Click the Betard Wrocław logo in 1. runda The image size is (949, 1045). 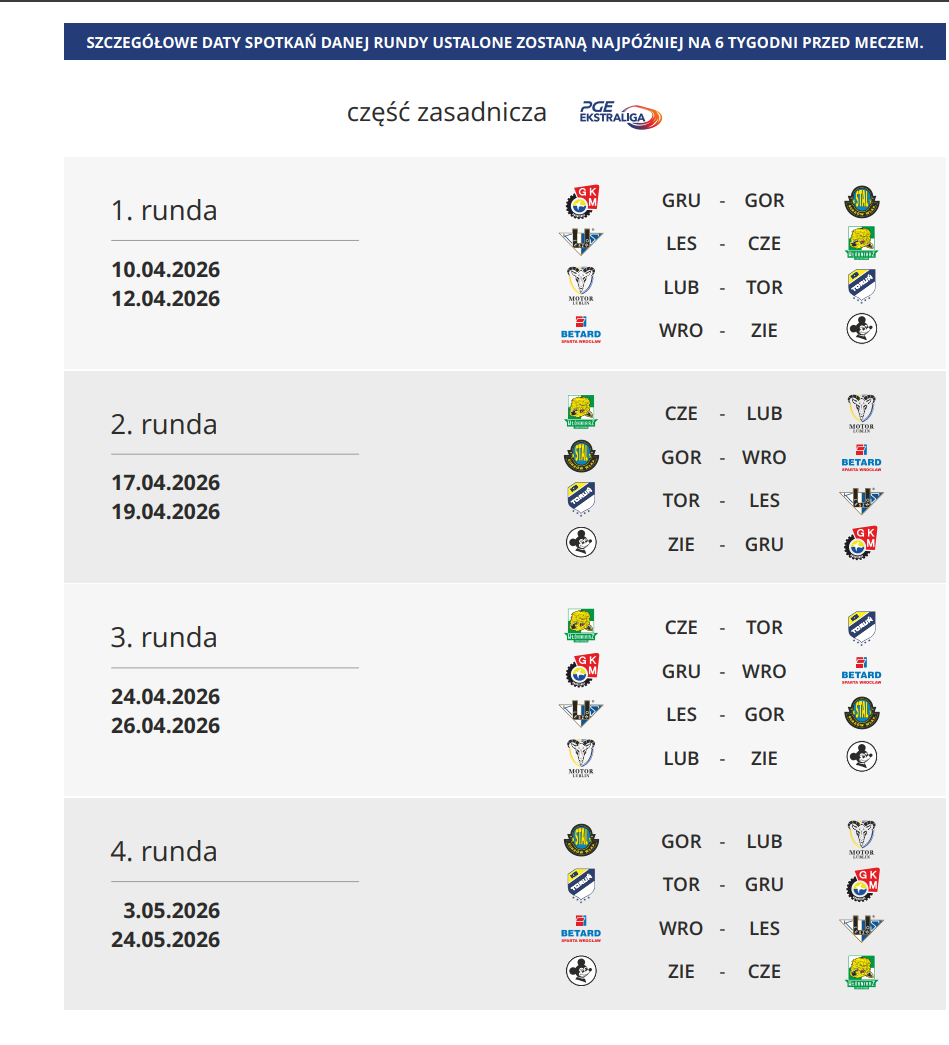point(581,331)
